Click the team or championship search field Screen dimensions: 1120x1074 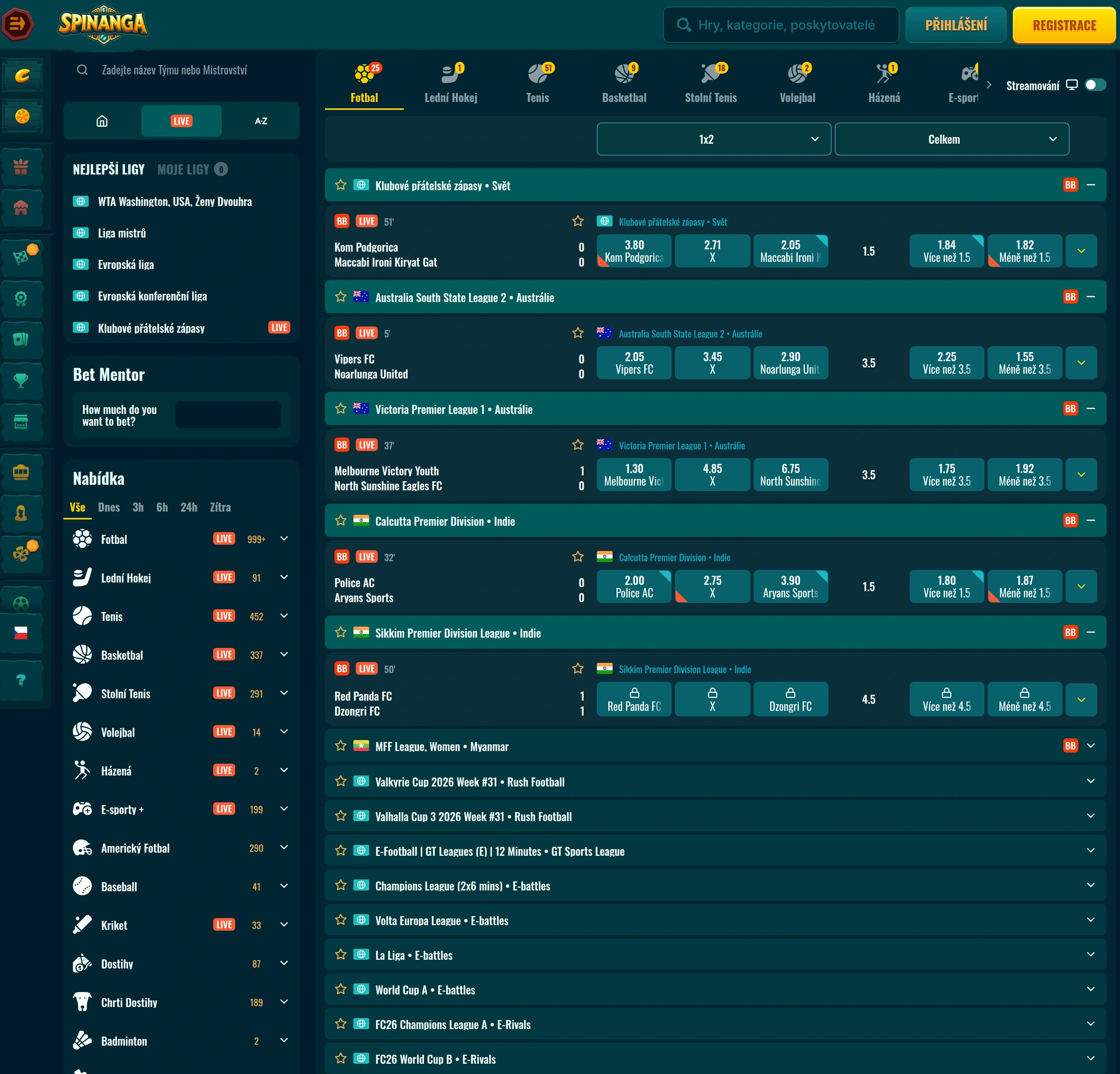point(182,70)
